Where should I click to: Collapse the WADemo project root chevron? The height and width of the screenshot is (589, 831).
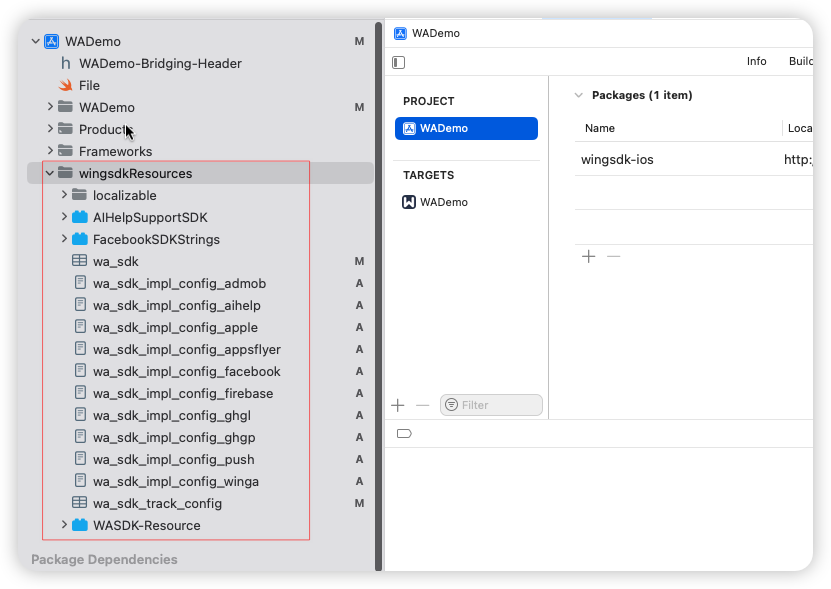(x=36, y=41)
